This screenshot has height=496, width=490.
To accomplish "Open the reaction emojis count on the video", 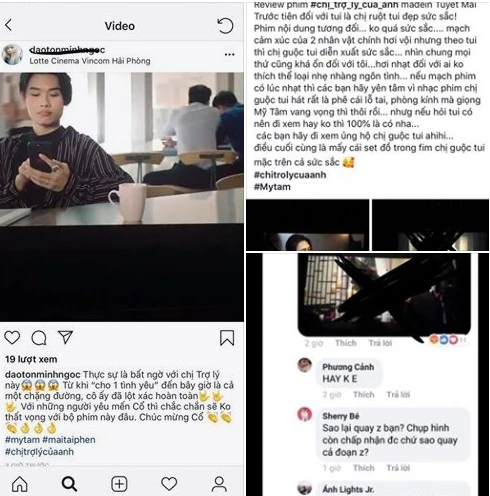I will click(448, 339).
